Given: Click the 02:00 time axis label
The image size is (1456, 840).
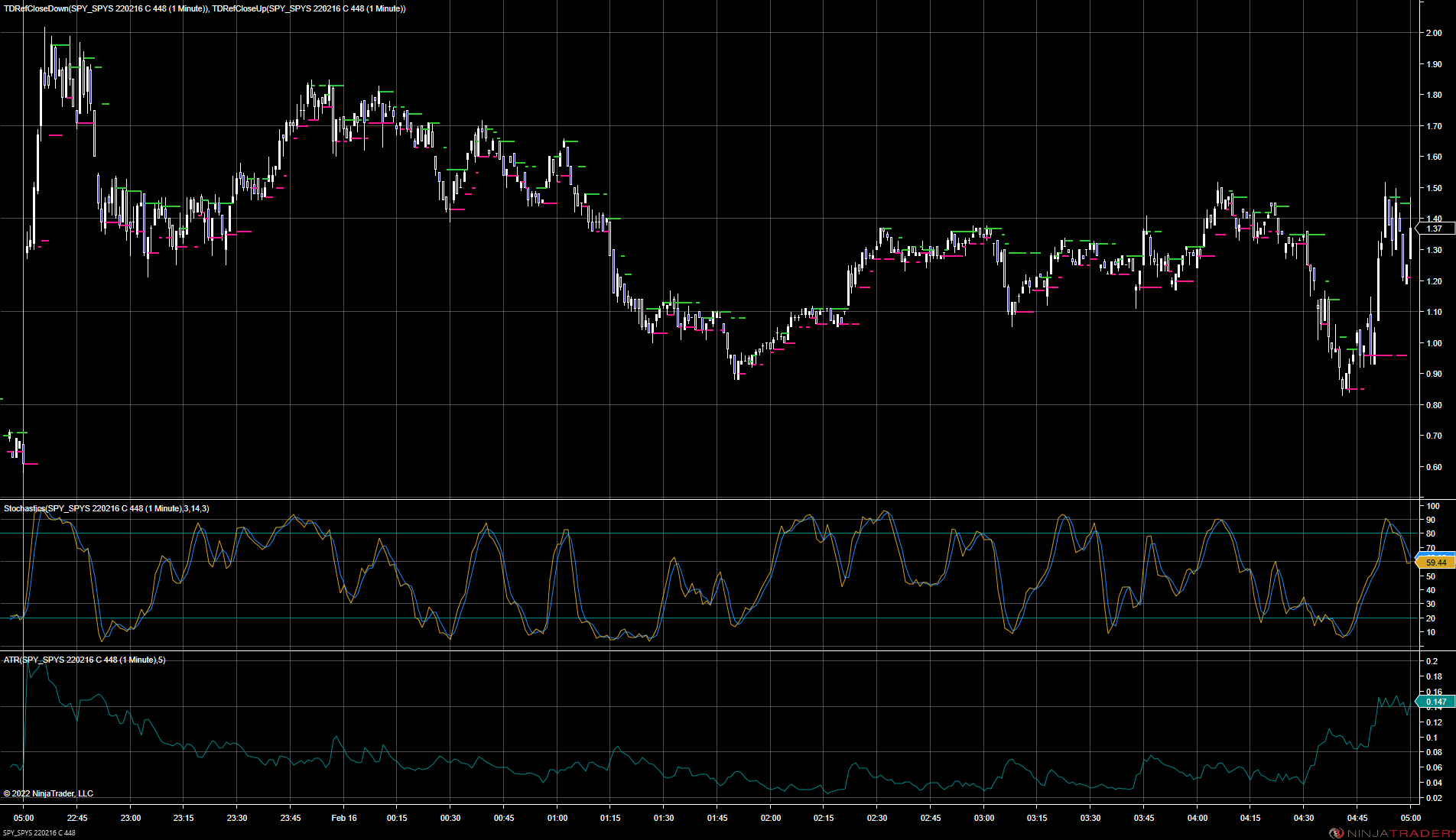Looking at the screenshot, I should point(771,818).
